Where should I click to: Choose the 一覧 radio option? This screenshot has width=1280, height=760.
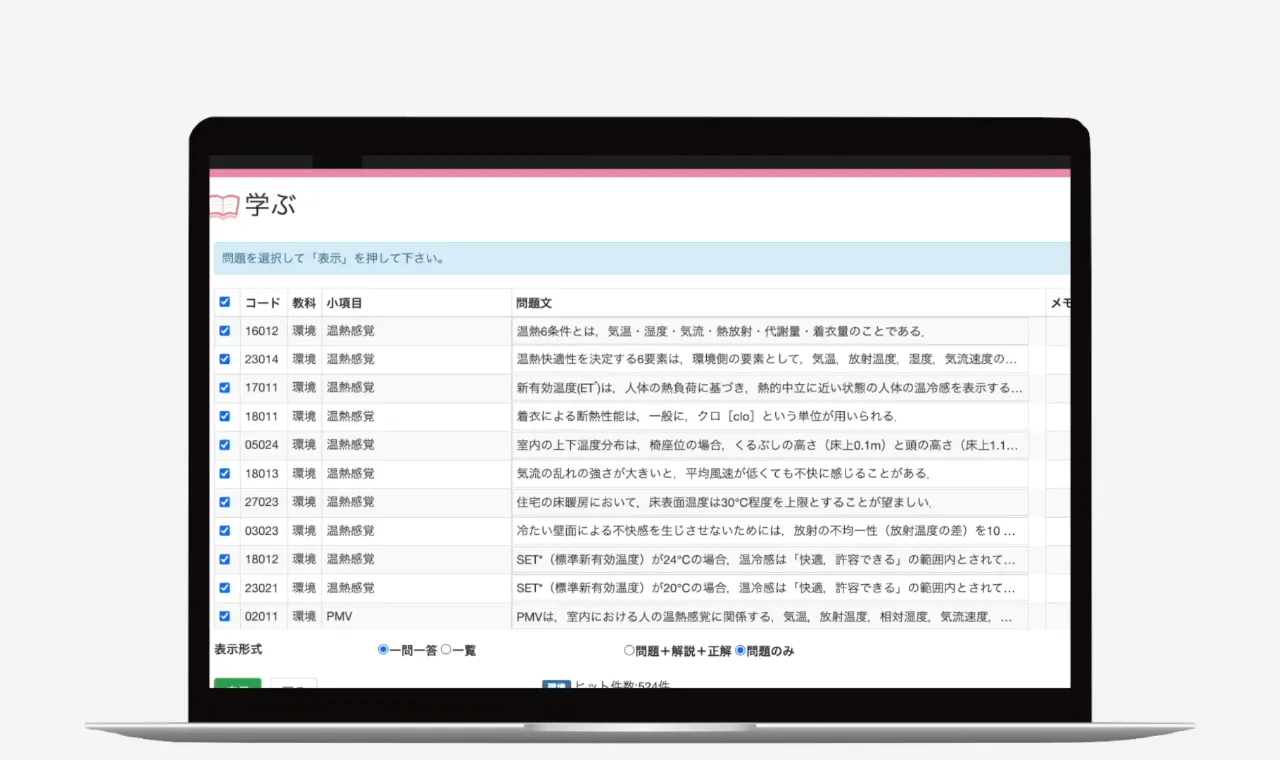pyautogui.click(x=446, y=650)
